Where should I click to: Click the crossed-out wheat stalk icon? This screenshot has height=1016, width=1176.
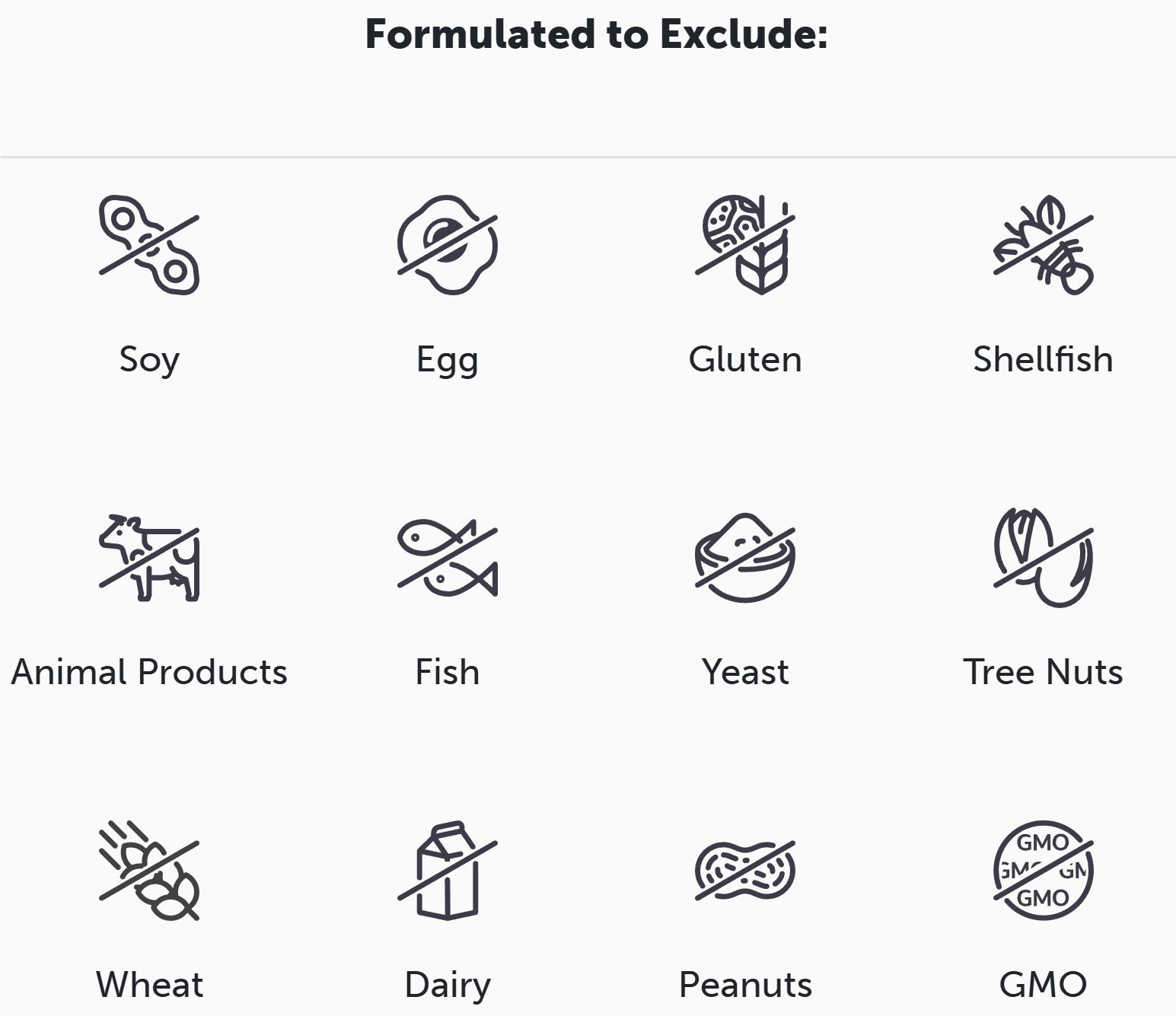tap(149, 871)
